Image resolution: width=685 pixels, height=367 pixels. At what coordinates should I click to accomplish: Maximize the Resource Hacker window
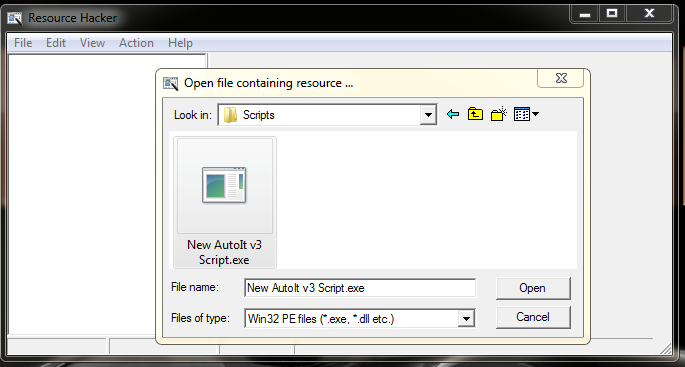pyautogui.click(x=612, y=14)
